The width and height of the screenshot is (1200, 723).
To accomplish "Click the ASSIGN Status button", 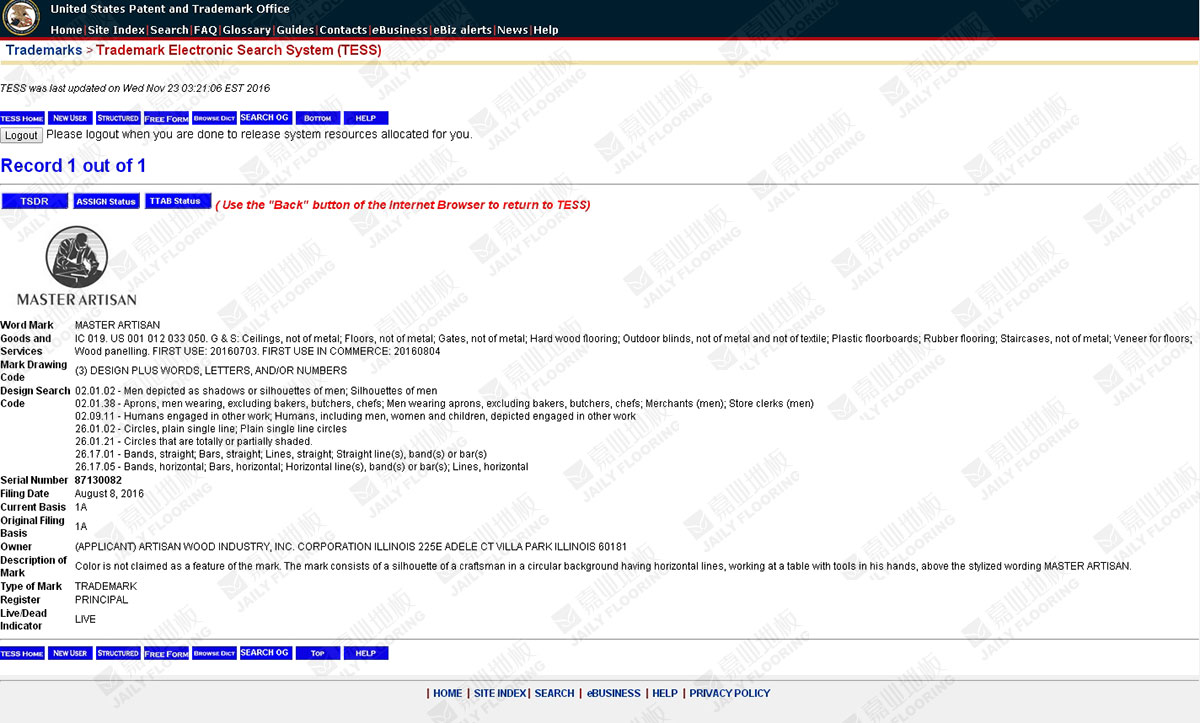I will click(106, 201).
